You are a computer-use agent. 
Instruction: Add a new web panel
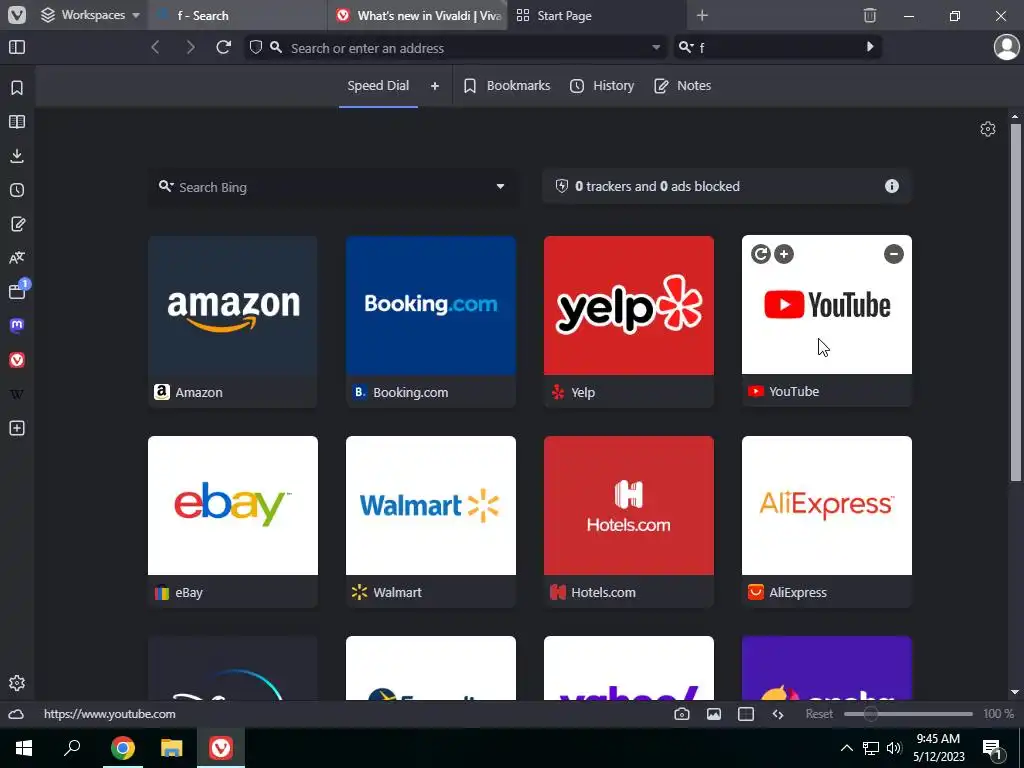coord(17,428)
